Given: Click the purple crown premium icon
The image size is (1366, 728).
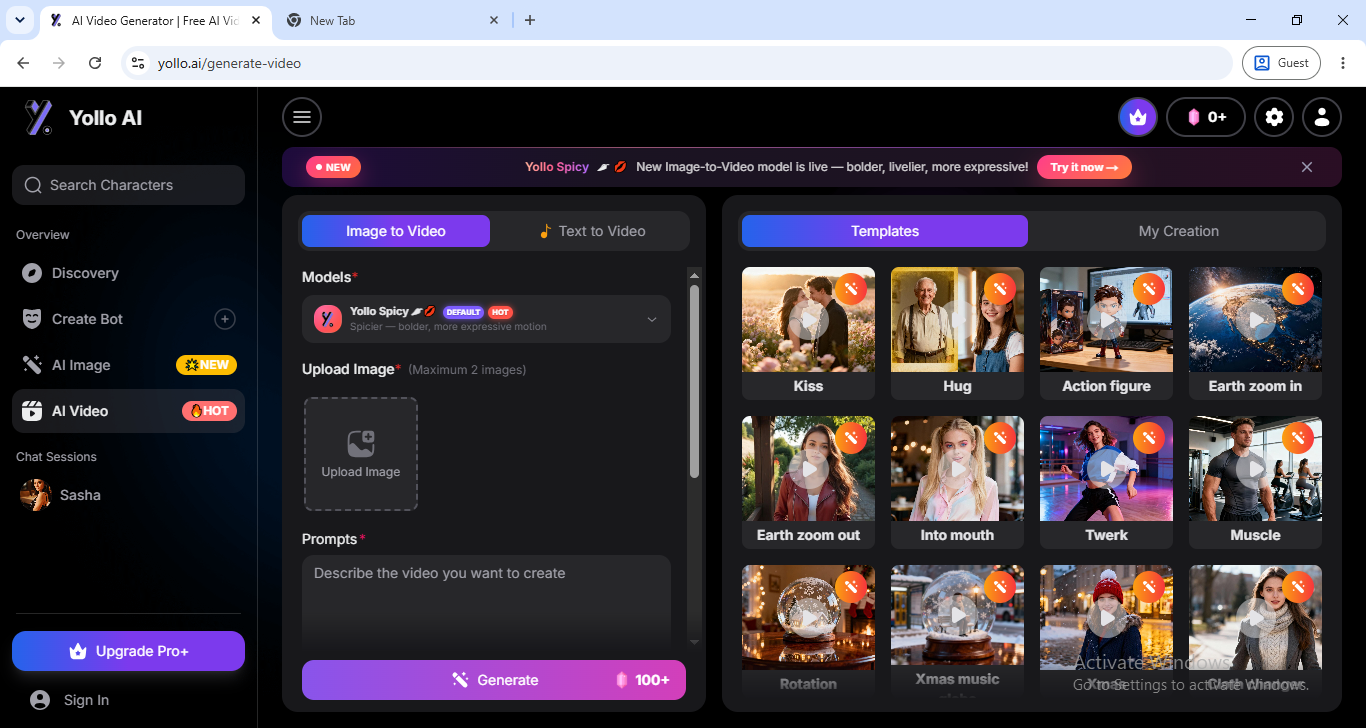Looking at the screenshot, I should point(1138,117).
